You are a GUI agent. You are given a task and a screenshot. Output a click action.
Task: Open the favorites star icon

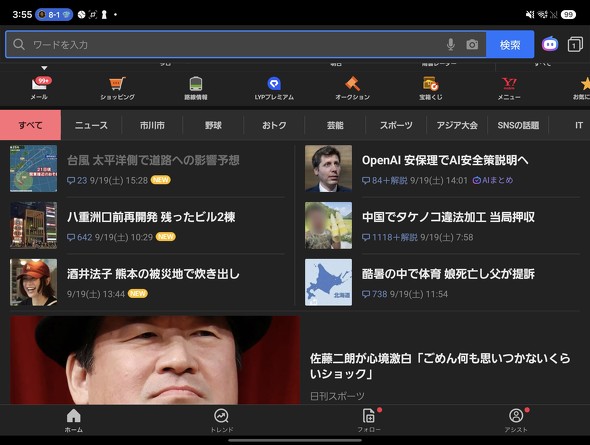coord(582,88)
